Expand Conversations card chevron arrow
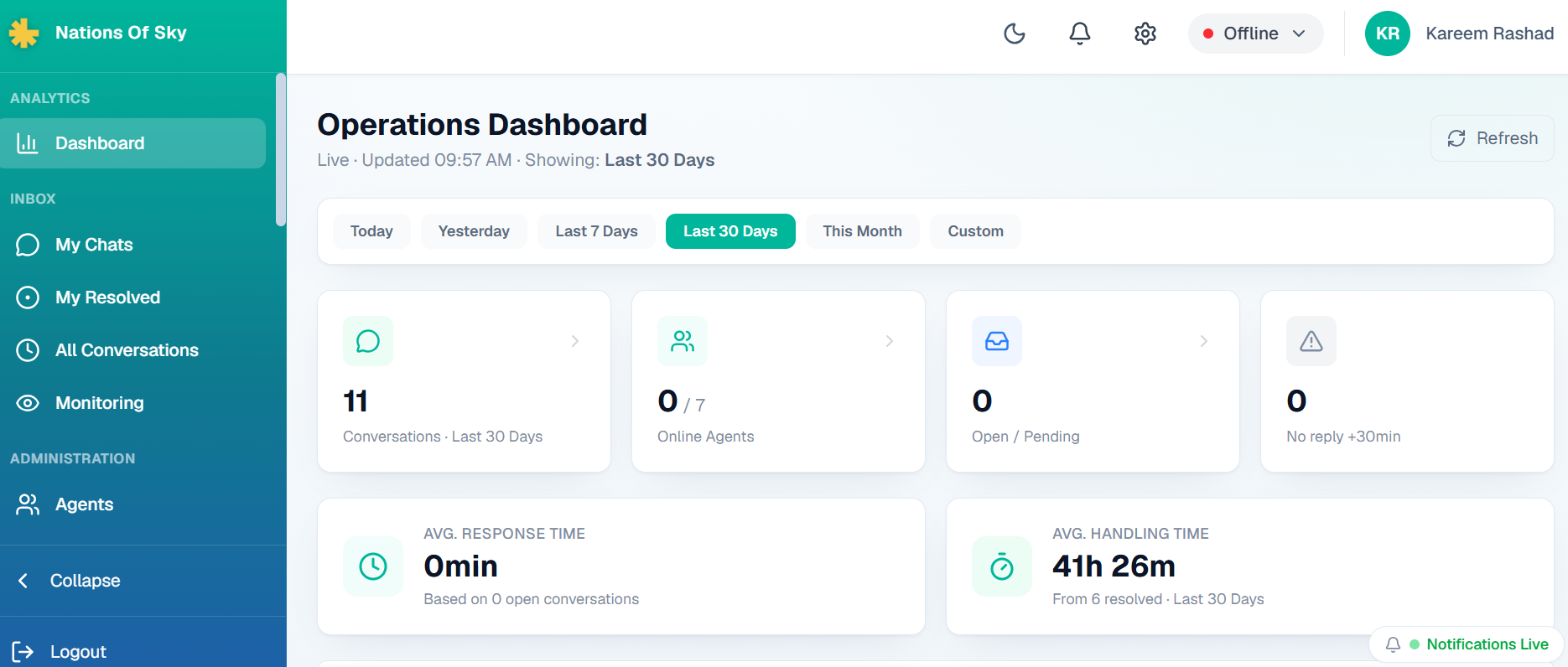1568x667 pixels. pyautogui.click(x=575, y=341)
